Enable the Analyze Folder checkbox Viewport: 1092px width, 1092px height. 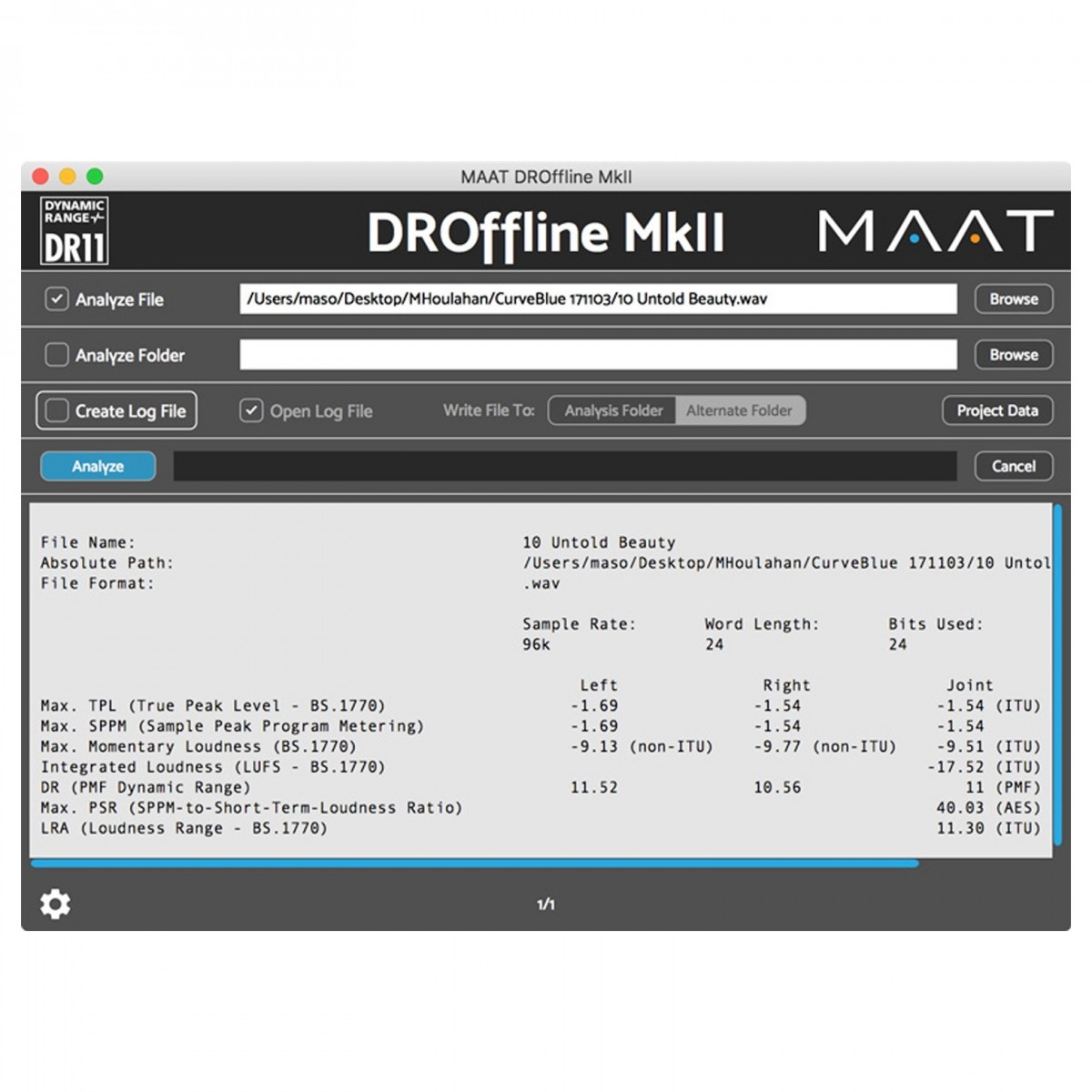tap(56, 355)
